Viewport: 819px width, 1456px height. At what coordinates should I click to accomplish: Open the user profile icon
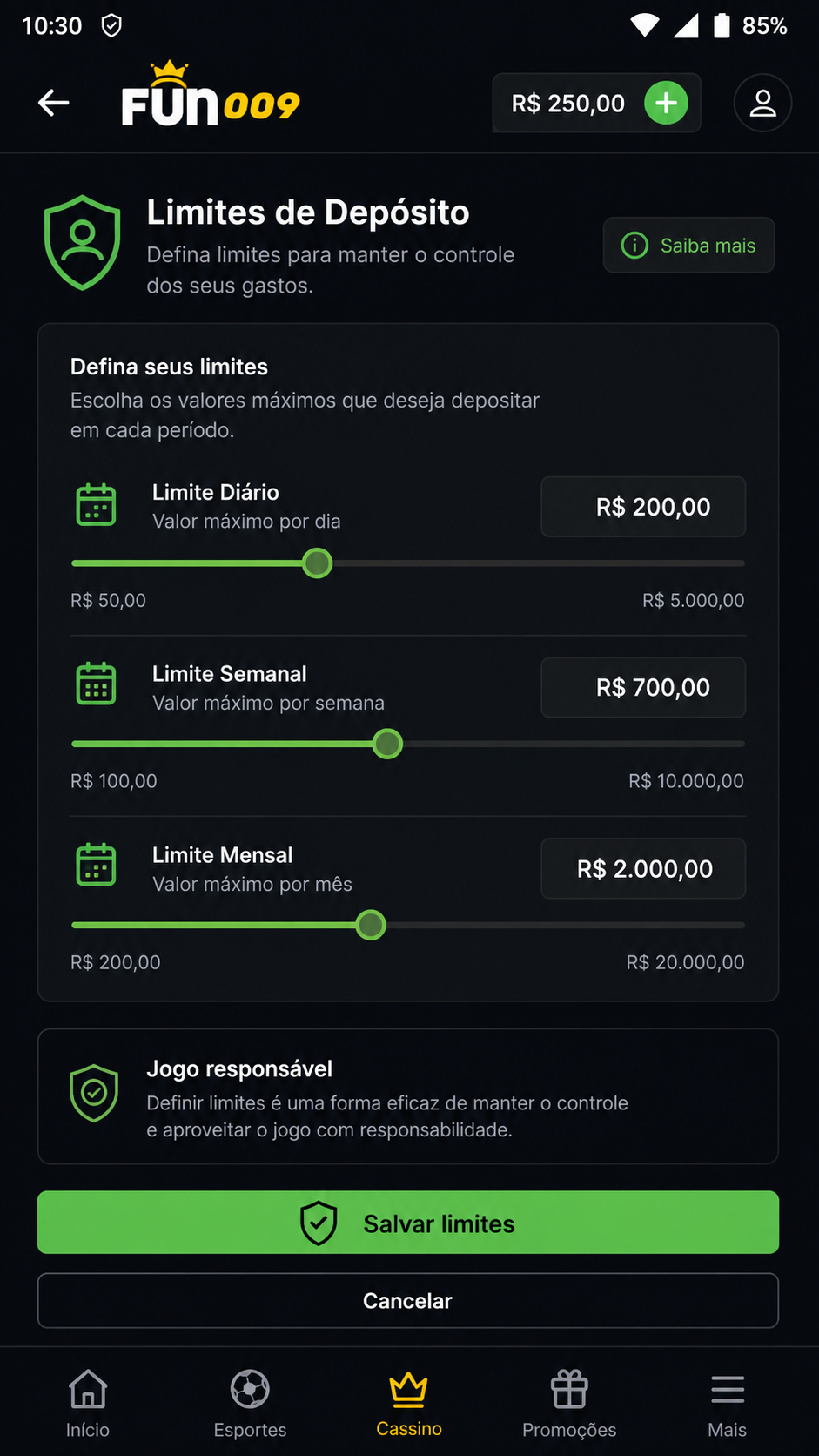pyautogui.click(x=762, y=103)
